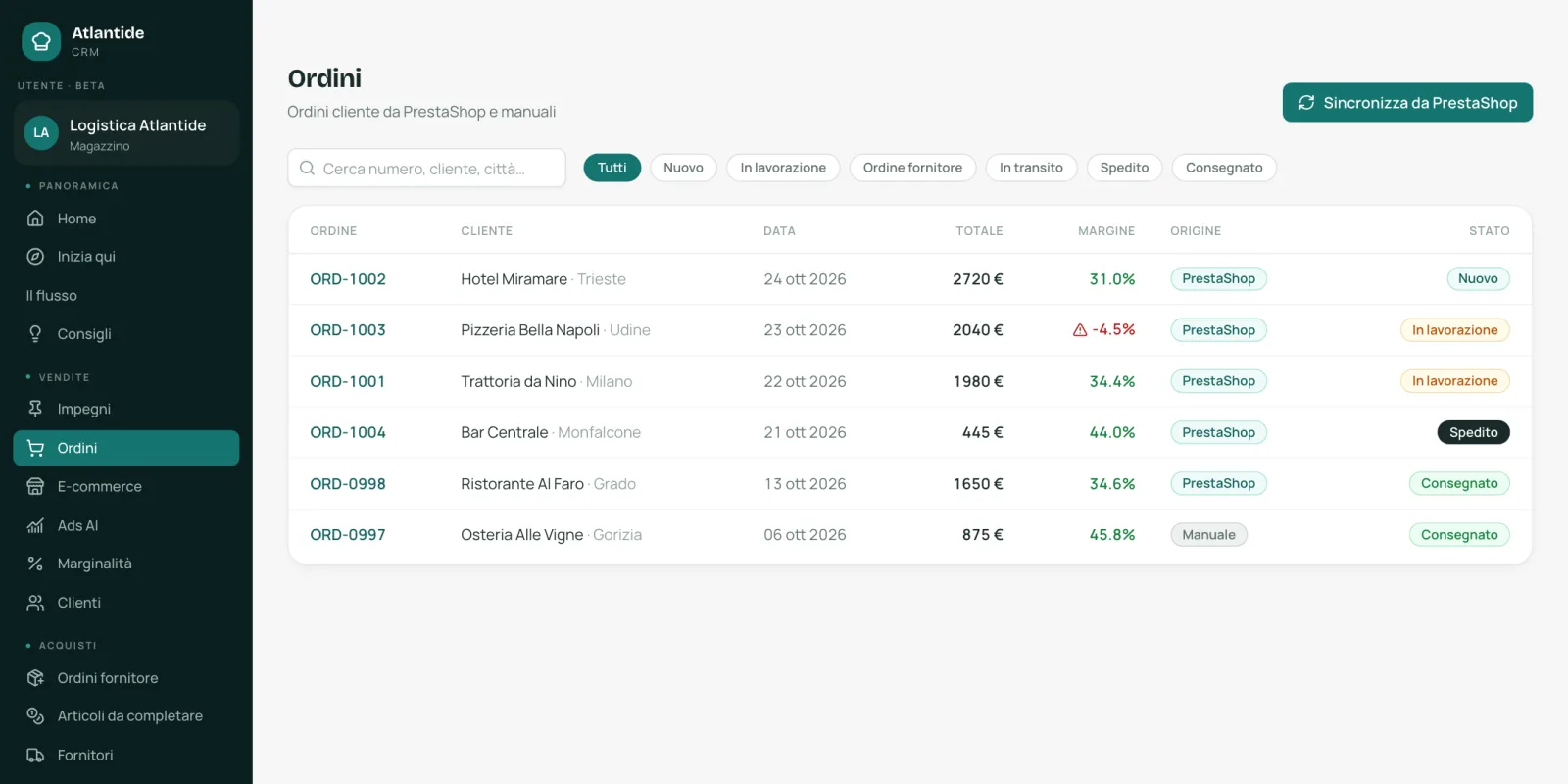
Task: Click the LA user avatar
Action: [41, 133]
